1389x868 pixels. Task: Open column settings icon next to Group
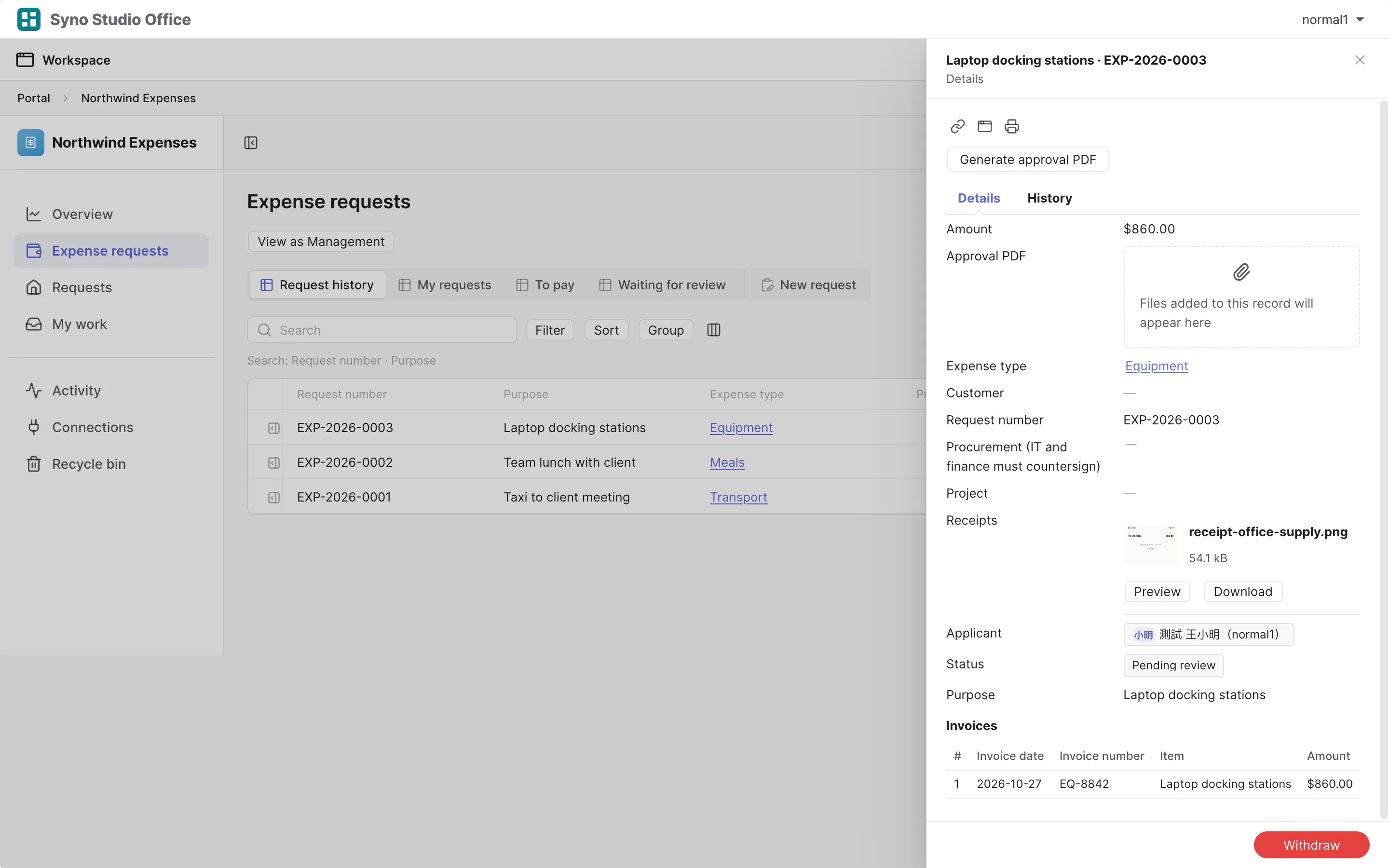click(713, 330)
